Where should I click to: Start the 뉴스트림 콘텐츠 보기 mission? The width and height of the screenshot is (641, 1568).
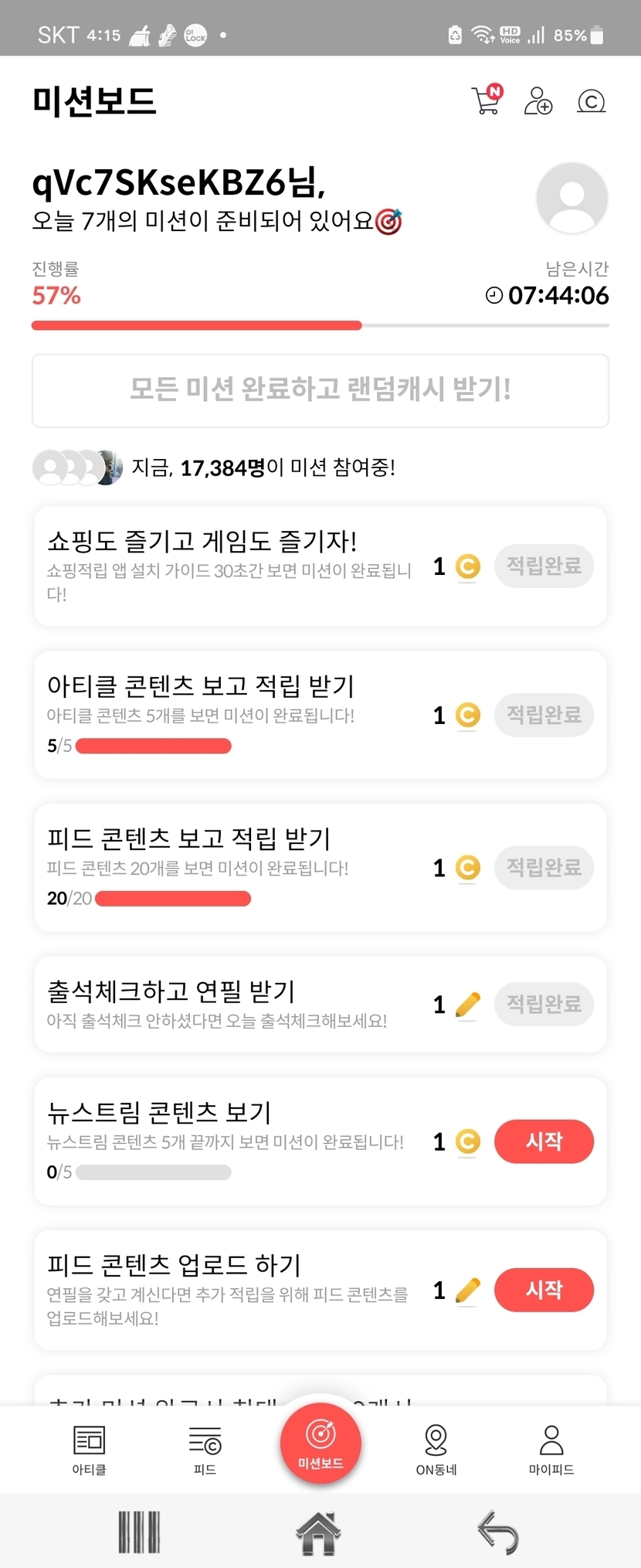coord(544,1141)
